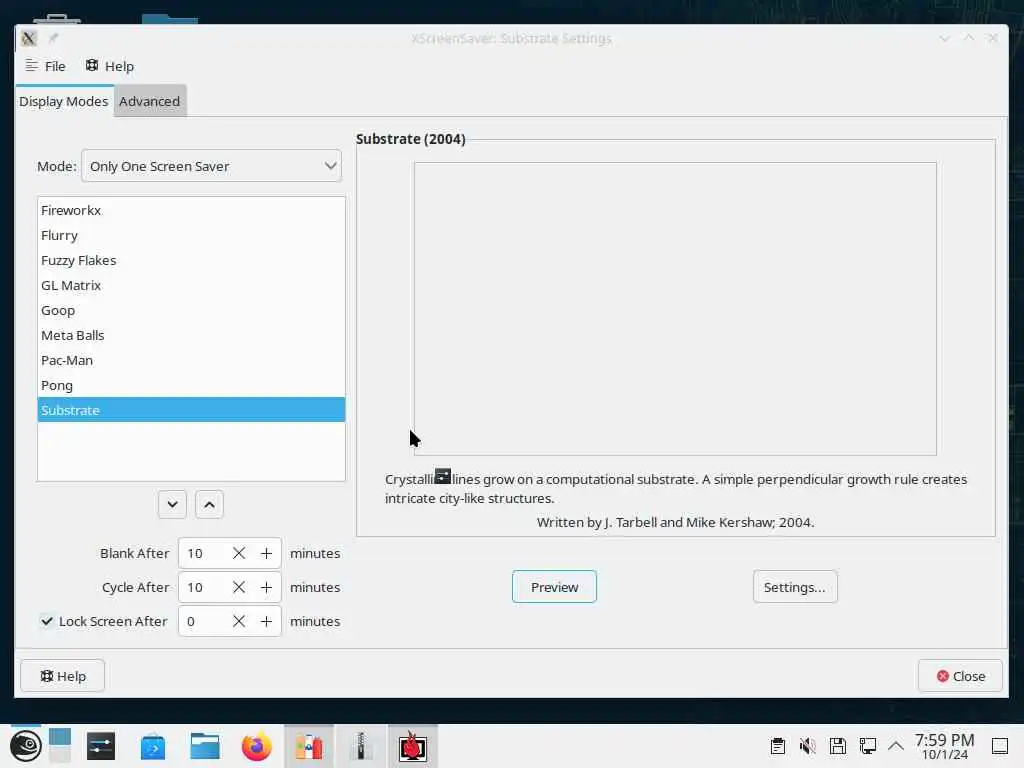Screen dimensions: 1024x768
Task: Click the XScreenSaver window menu icon
Action: pos(29,38)
